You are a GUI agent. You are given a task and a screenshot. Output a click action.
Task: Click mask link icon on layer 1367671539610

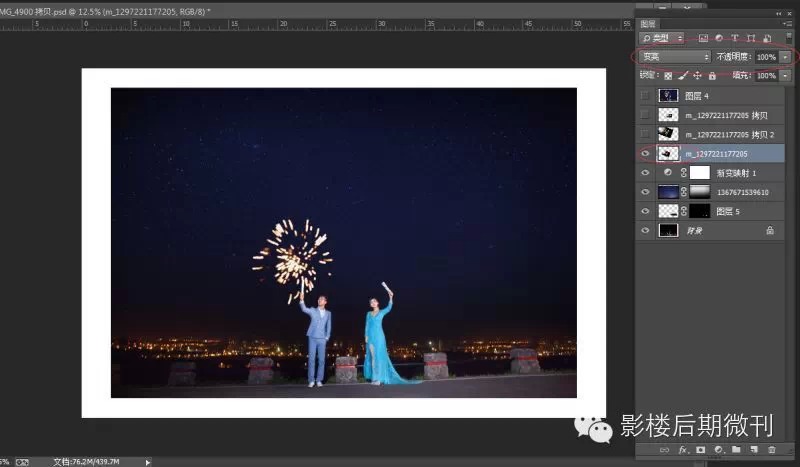click(x=684, y=192)
